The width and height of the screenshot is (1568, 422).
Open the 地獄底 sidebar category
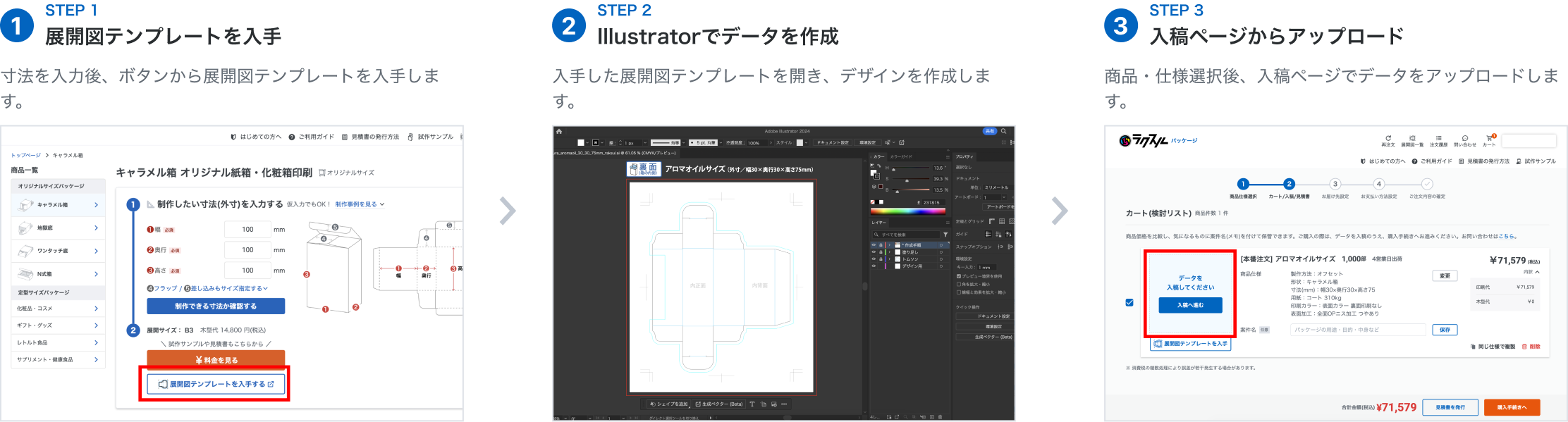coord(59,228)
